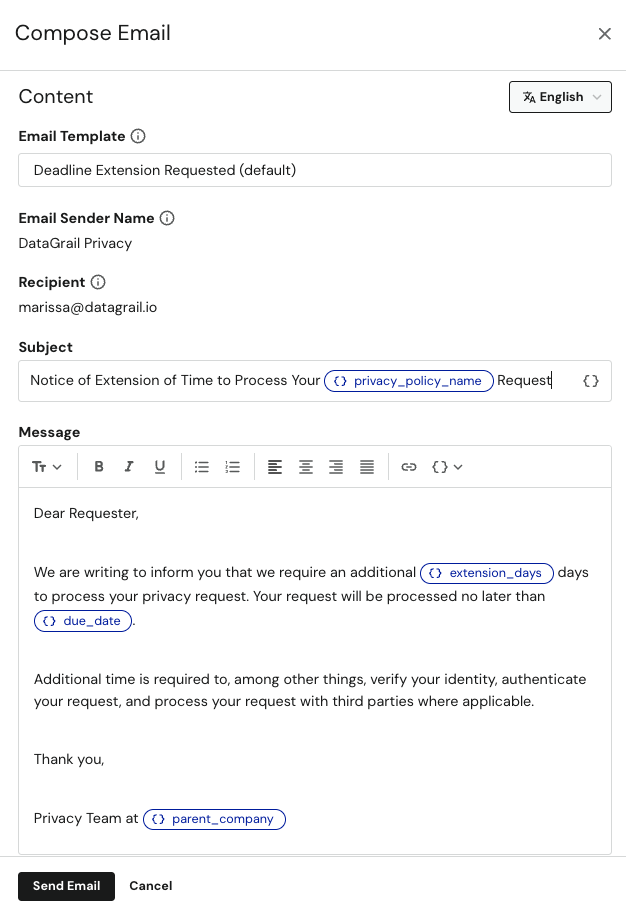Insert a hyperlink into the message
The height and width of the screenshot is (904, 626).
coord(409,466)
